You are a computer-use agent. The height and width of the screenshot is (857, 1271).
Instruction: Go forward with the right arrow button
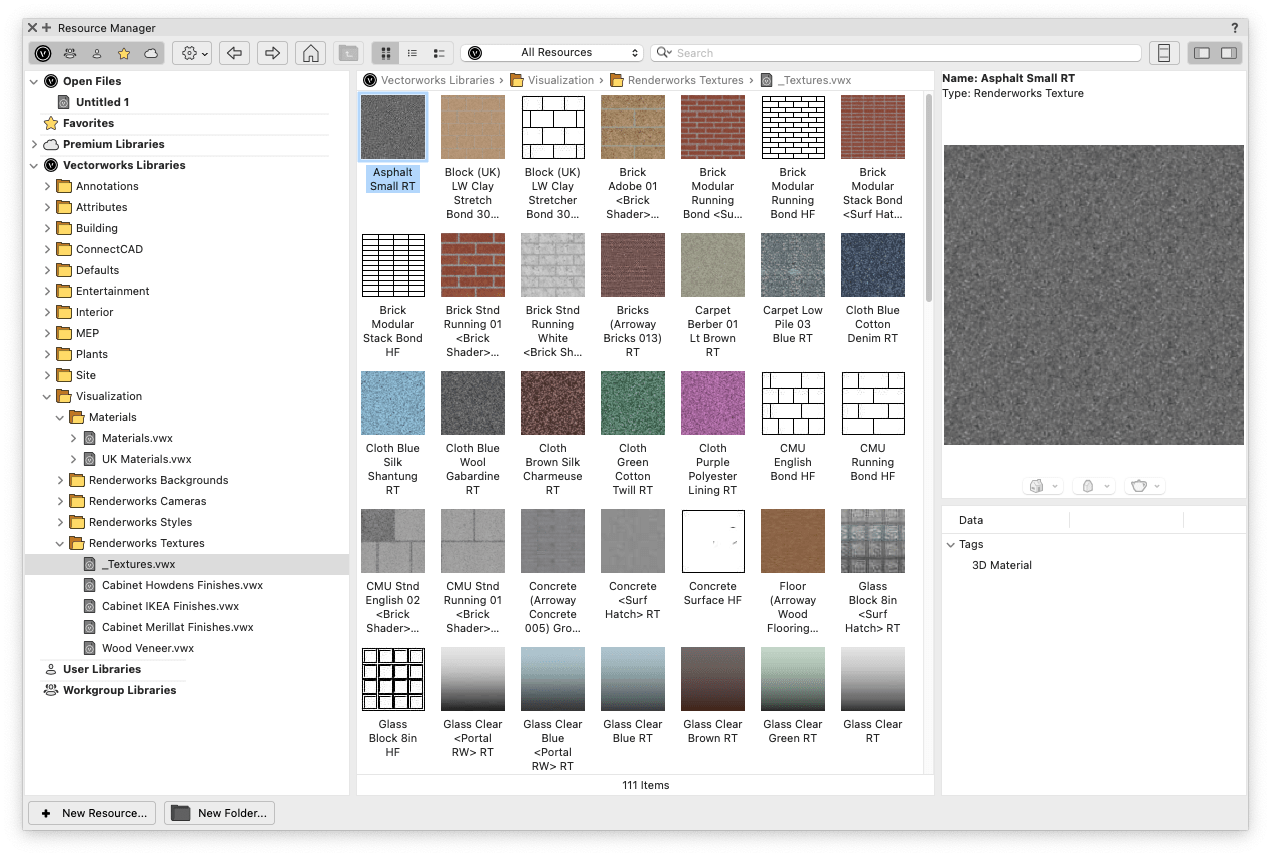pos(272,53)
